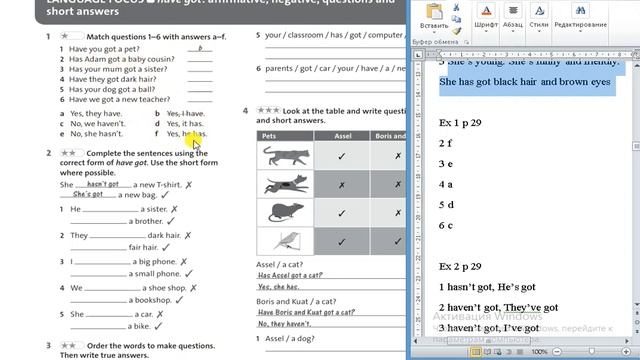
Task: Click 'Assel / a dog?' prompt
Action: (290, 339)
